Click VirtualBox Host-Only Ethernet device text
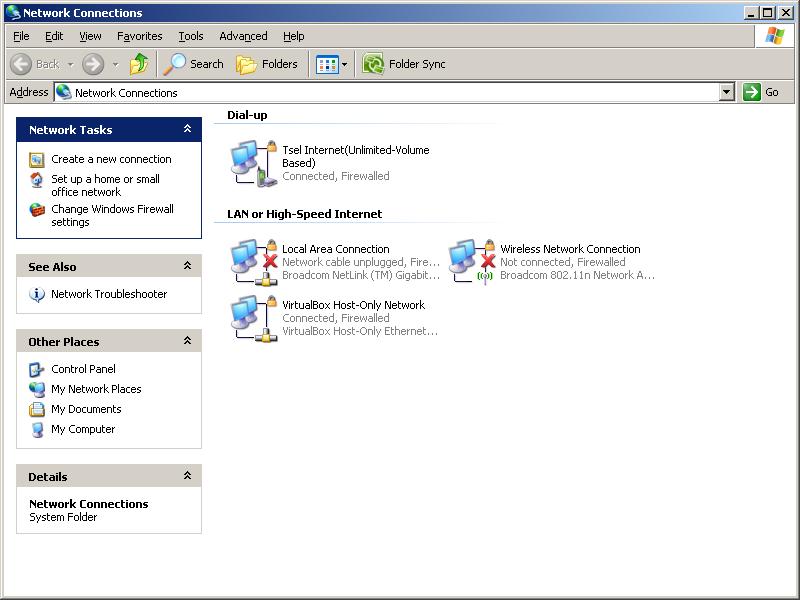 pyautogui.click(x=360, y=331)
